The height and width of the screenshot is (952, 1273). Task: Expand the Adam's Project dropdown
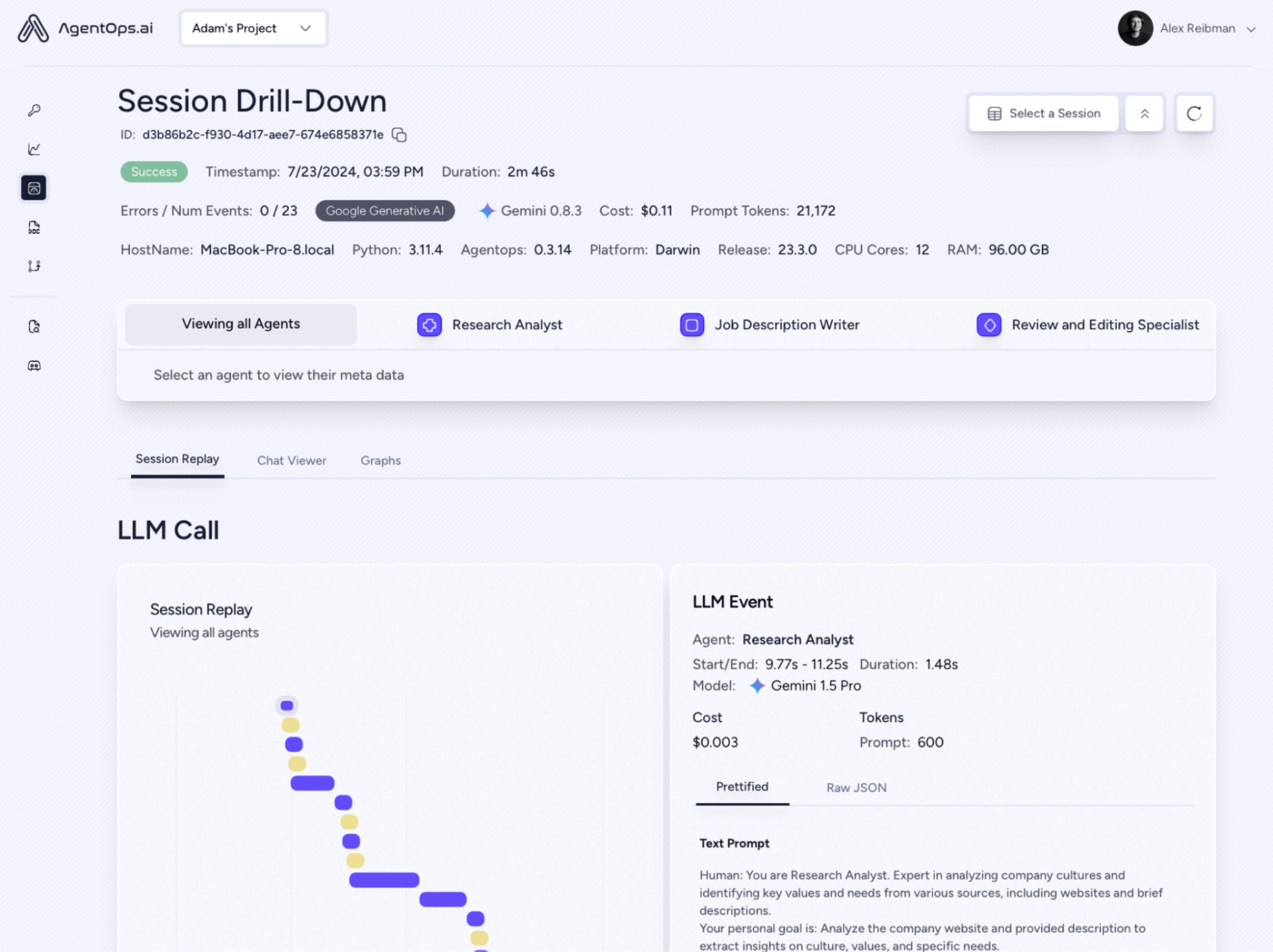252,28
